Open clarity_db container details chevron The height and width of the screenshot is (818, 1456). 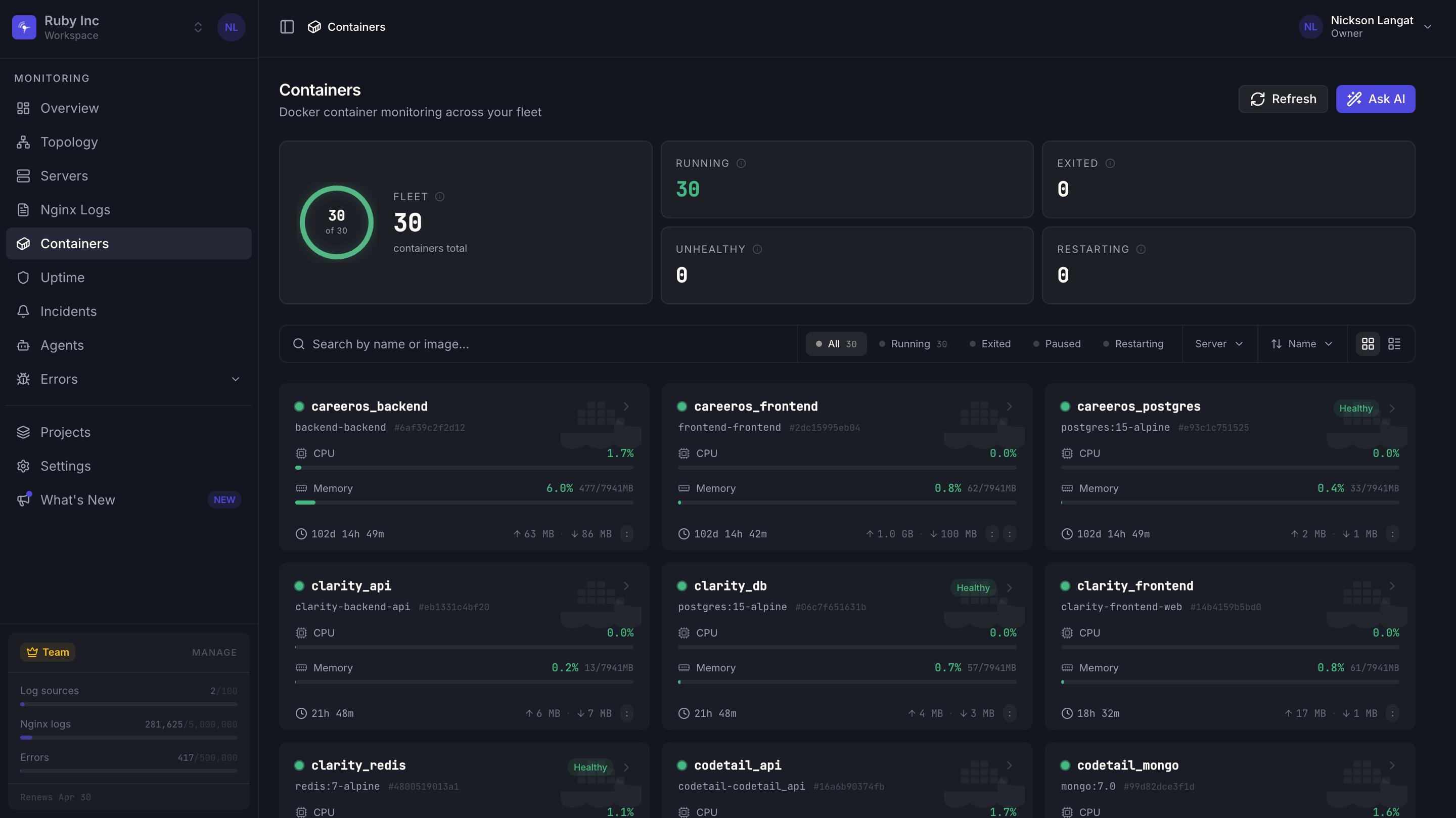(x=1010, y=588)
